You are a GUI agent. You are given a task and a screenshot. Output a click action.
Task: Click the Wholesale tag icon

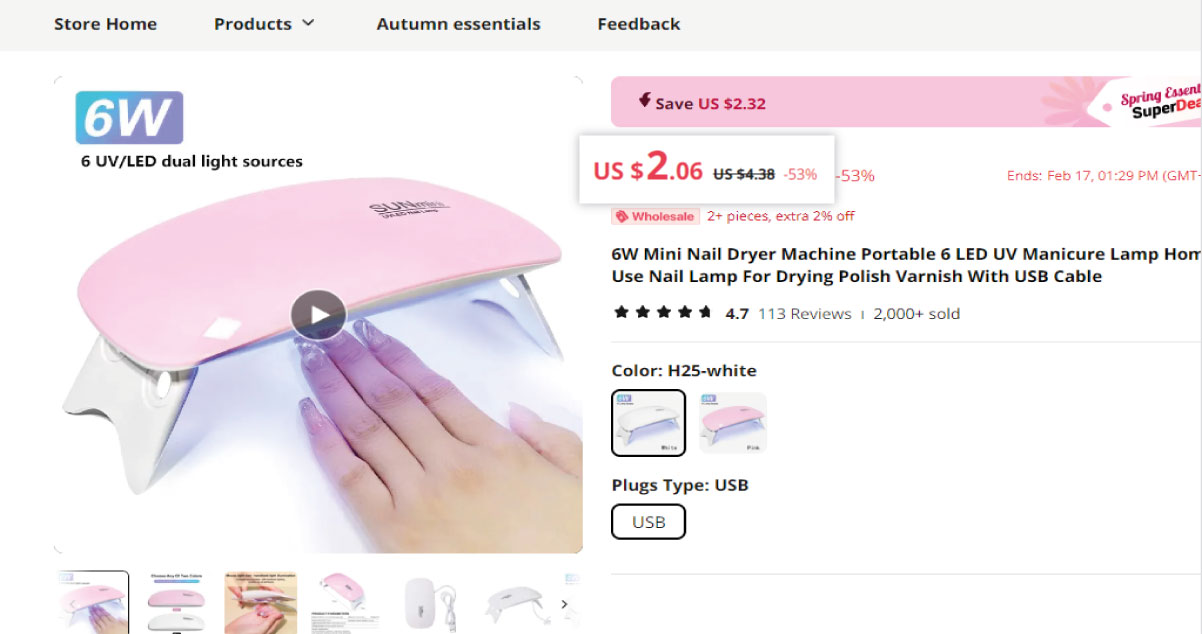click(621, 216)
